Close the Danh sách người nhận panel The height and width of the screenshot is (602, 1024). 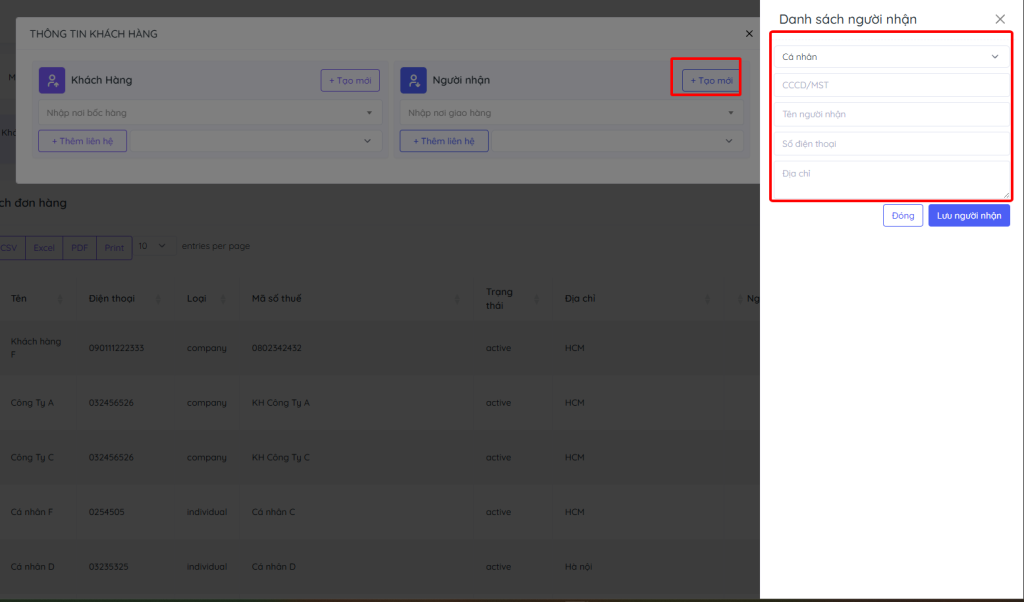999,19
